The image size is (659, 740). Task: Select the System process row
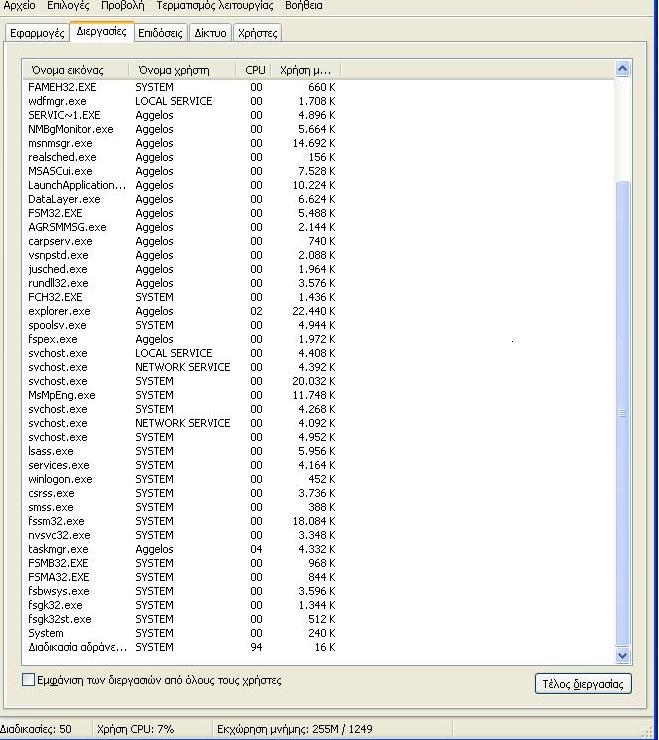[x=181, y=633]
